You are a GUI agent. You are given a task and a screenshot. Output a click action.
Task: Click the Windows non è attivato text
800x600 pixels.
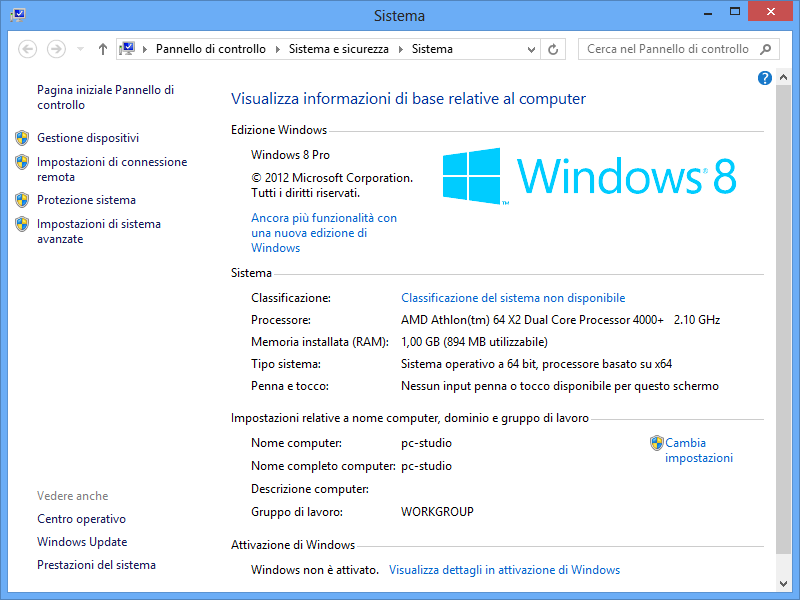315,570
